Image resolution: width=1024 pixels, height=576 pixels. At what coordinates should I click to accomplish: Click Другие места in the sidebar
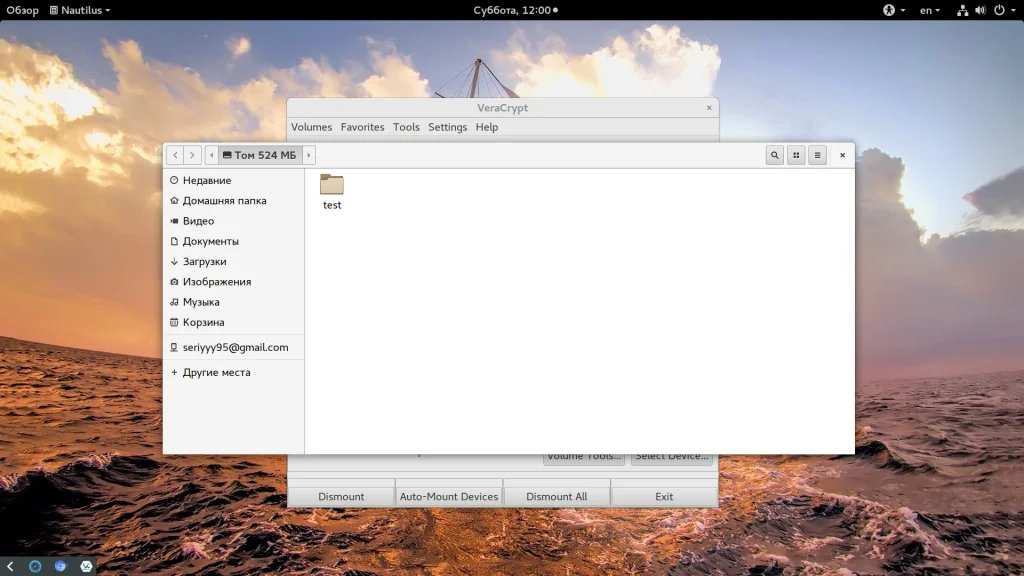coord(216,372)
